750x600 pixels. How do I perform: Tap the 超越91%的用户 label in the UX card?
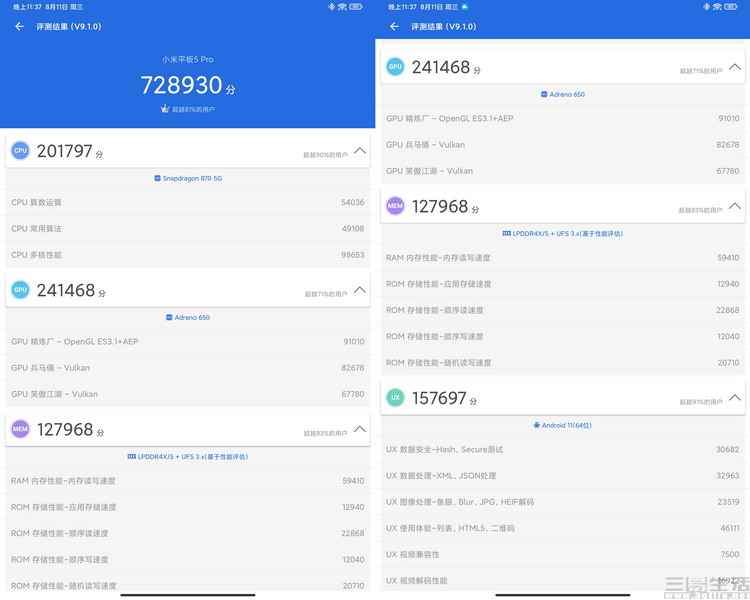tap(701, 402)
